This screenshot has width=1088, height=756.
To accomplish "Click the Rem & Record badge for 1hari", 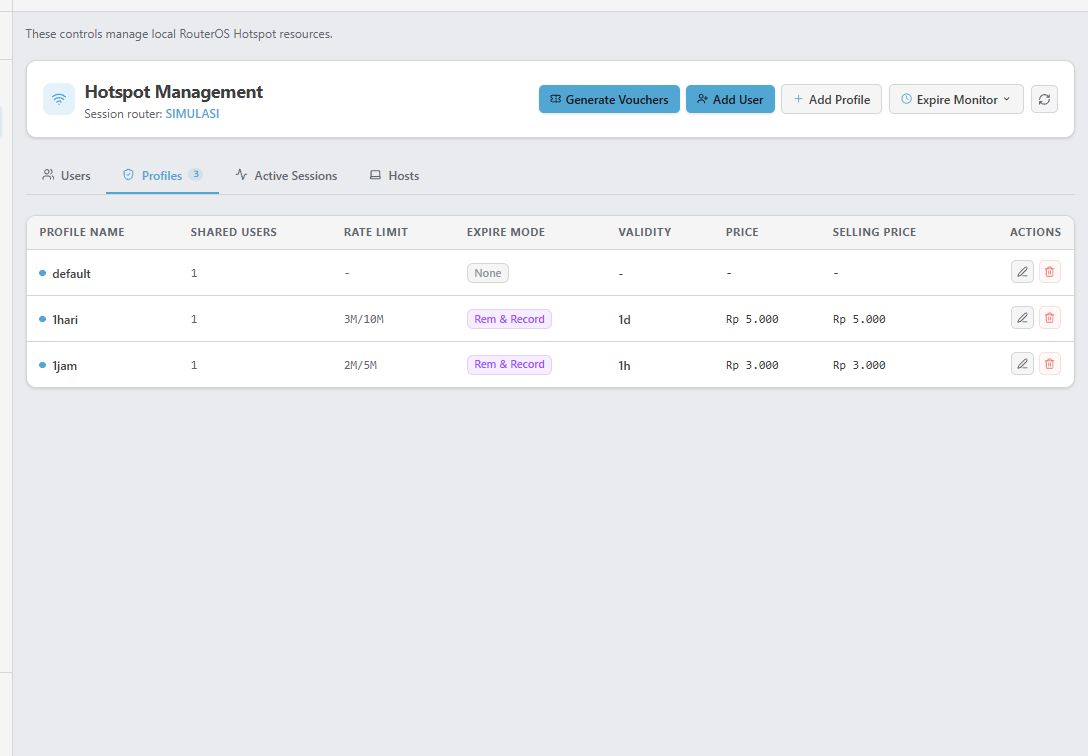I will [509, 319].
